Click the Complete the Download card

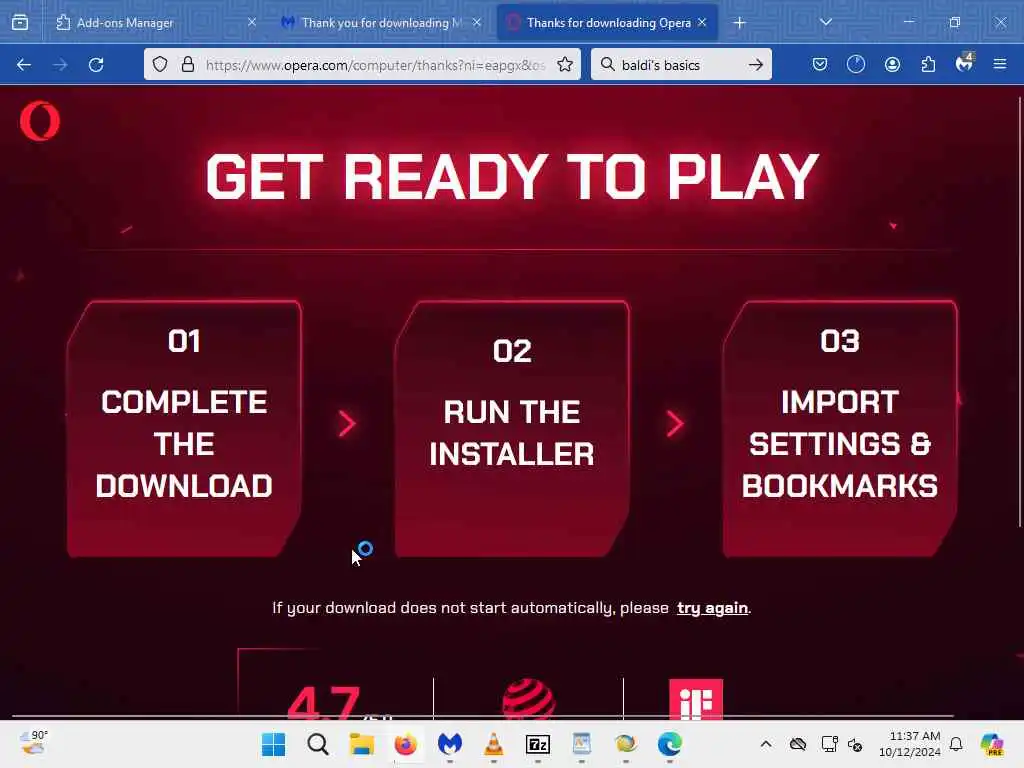point(184,429)
